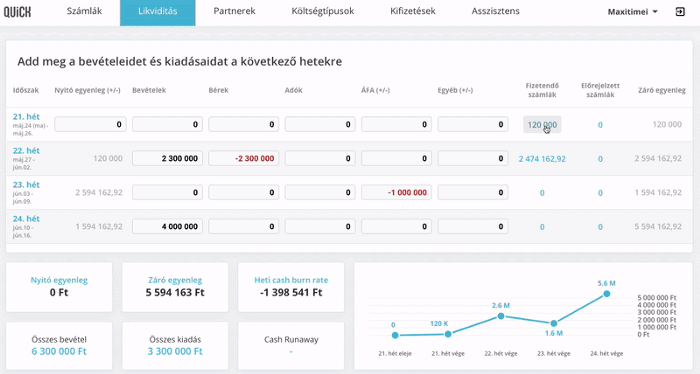Click Záró egyenleg value 5 594 162,92
The height and width of the screenshot is (374, 700).
pyautogui.click(x=658, y=227)
